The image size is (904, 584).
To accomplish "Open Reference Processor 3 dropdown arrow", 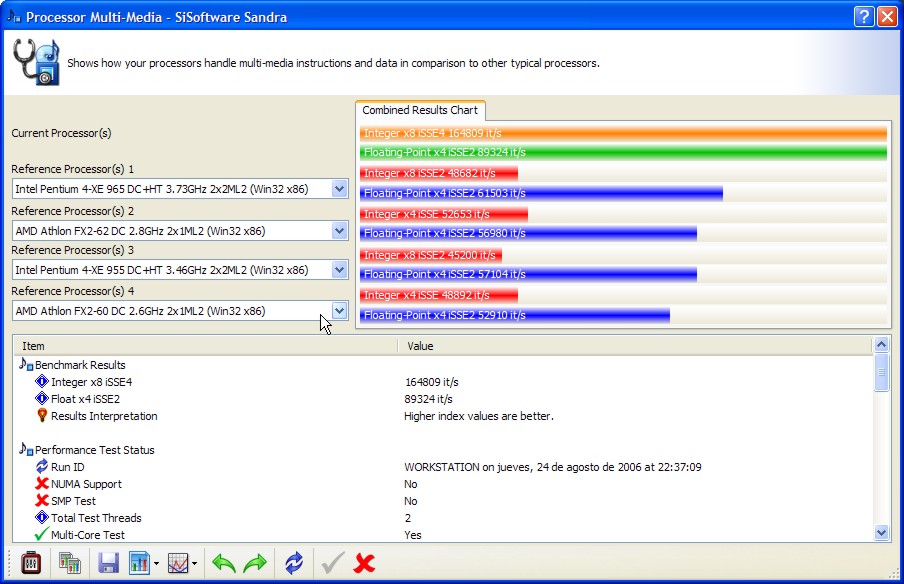I will [x=340, y=269].
